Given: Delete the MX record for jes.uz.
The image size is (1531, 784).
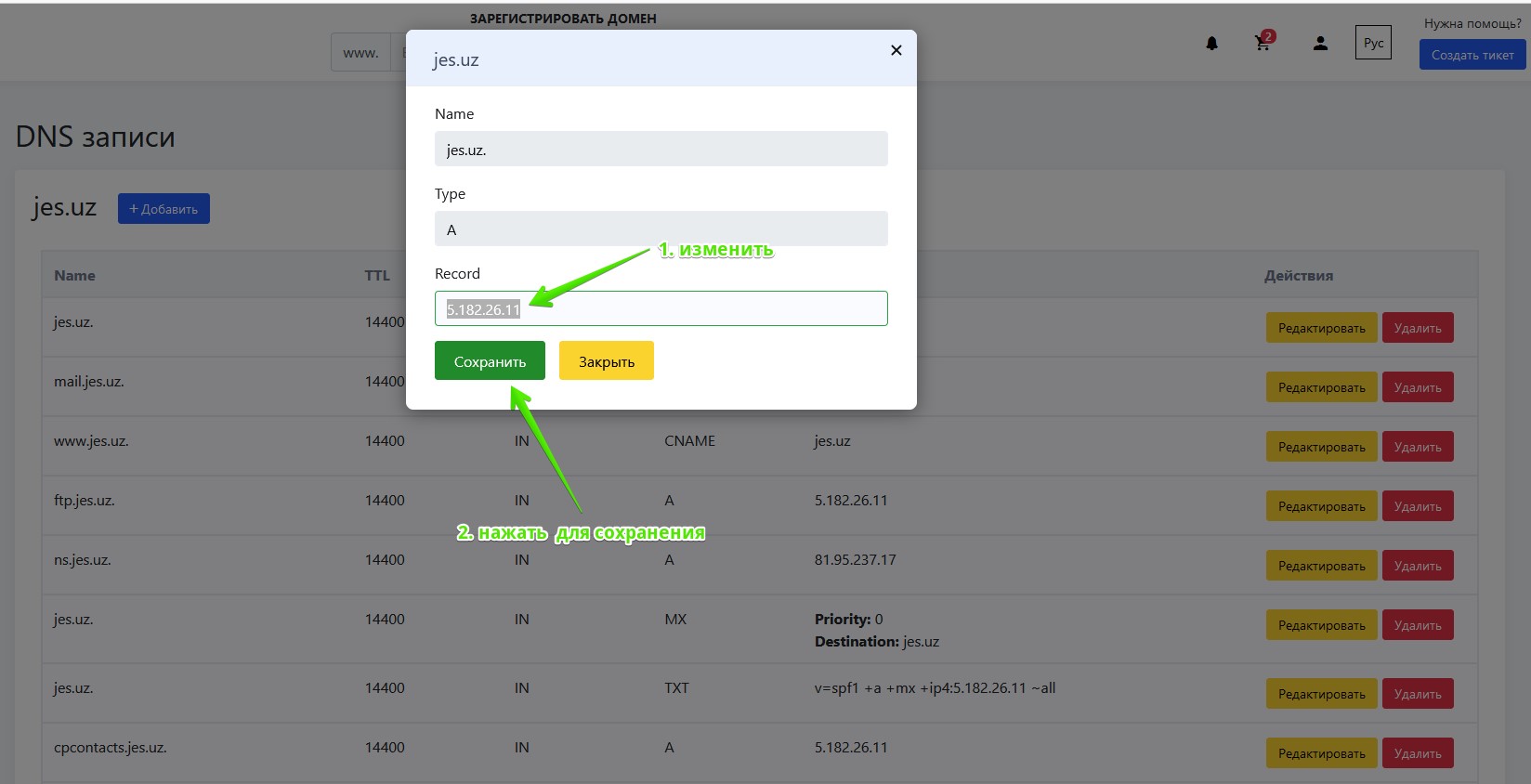Looking at the screenshot, I should click(x=1417, y=625).
